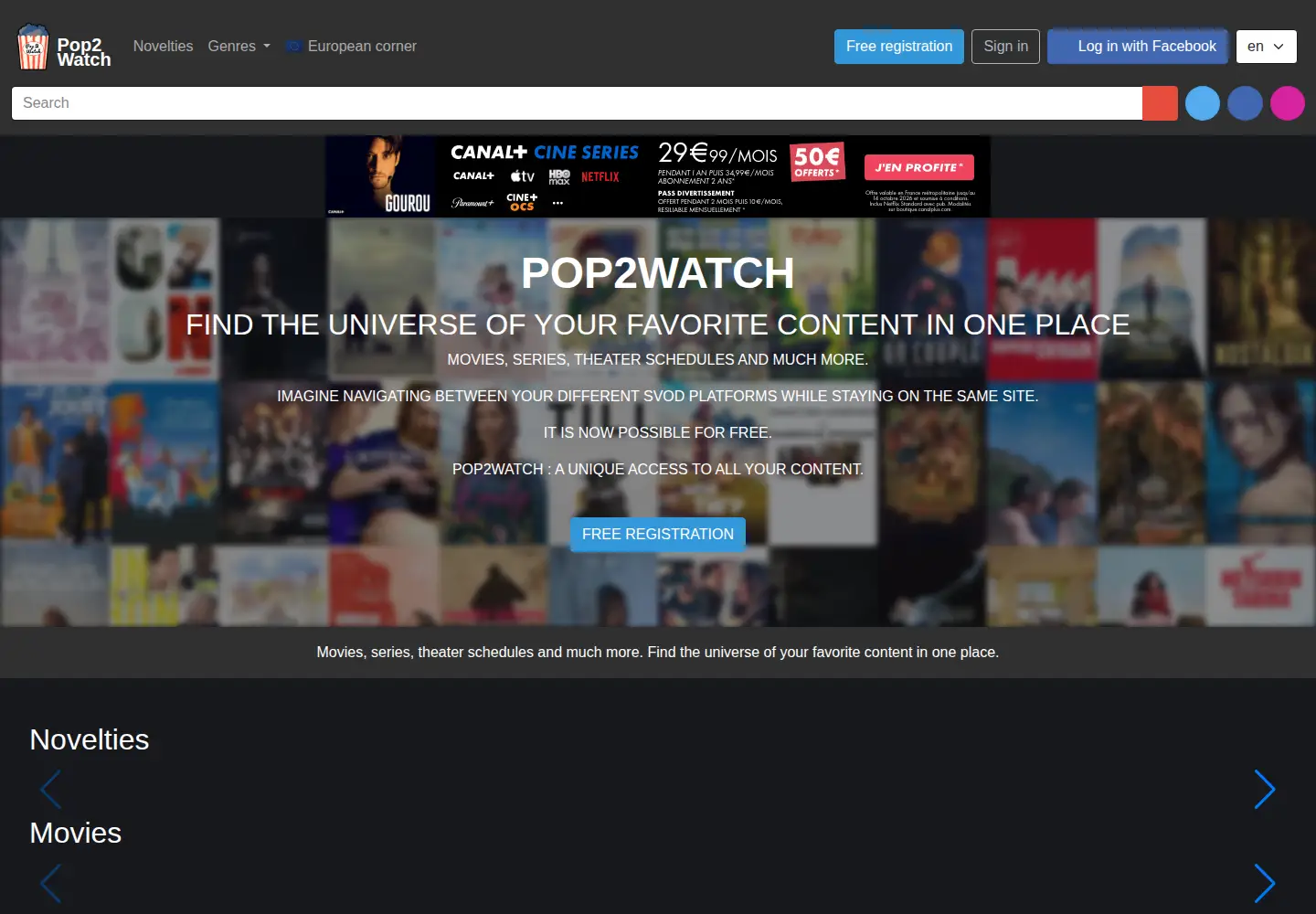Open the European corner nav link

[x=351, y=46]
